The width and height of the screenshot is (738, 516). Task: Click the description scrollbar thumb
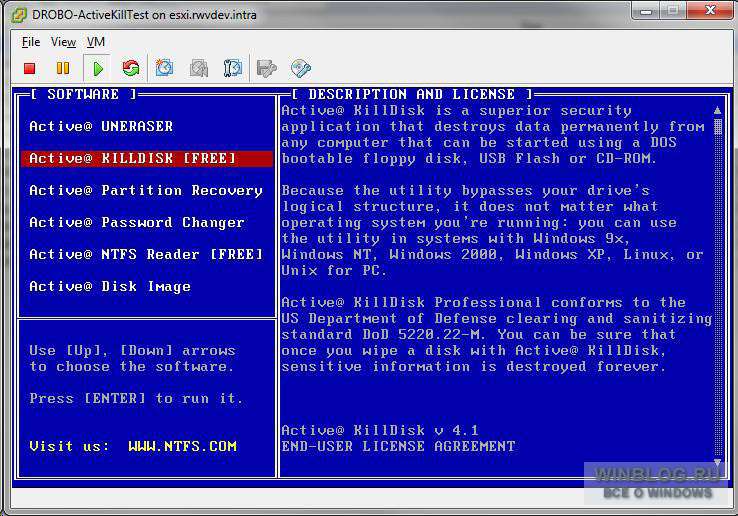point(718,127)
